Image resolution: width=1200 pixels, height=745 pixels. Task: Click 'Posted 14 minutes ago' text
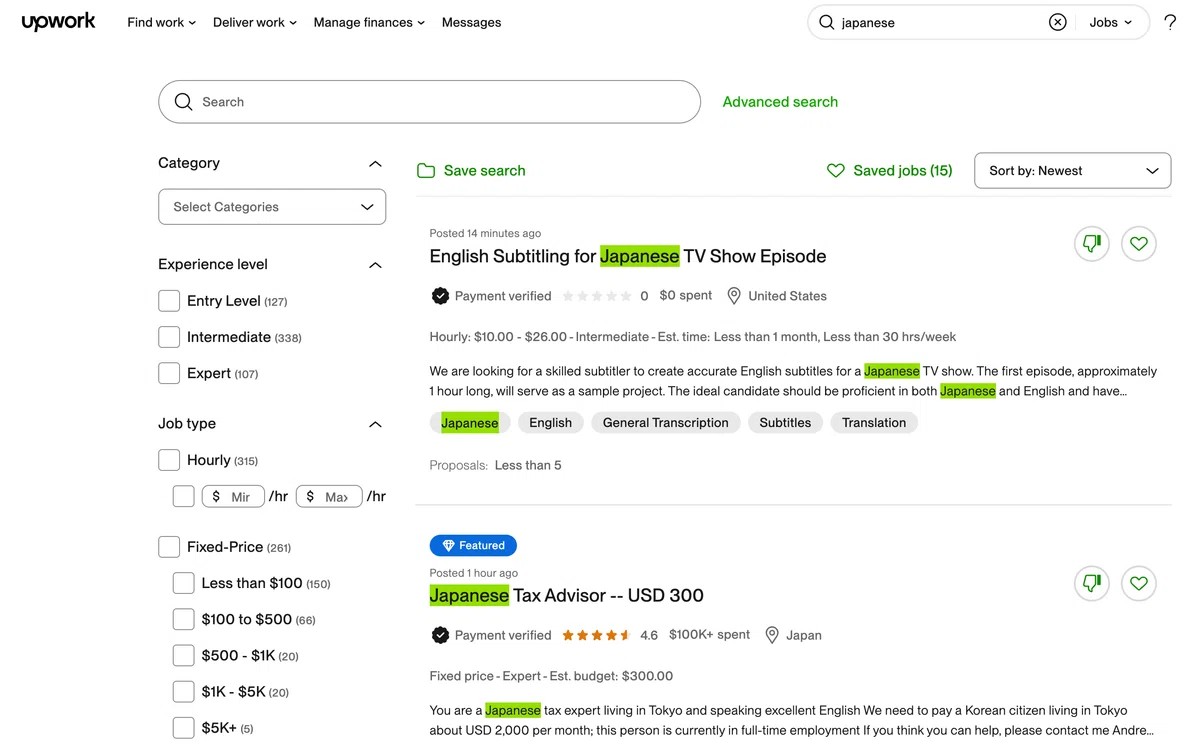485,233
